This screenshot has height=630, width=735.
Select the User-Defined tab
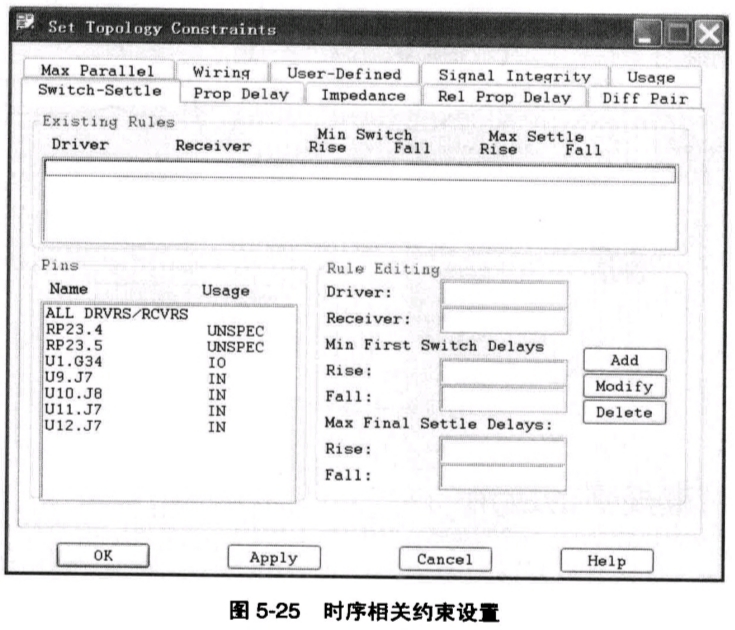coord(345,74)
